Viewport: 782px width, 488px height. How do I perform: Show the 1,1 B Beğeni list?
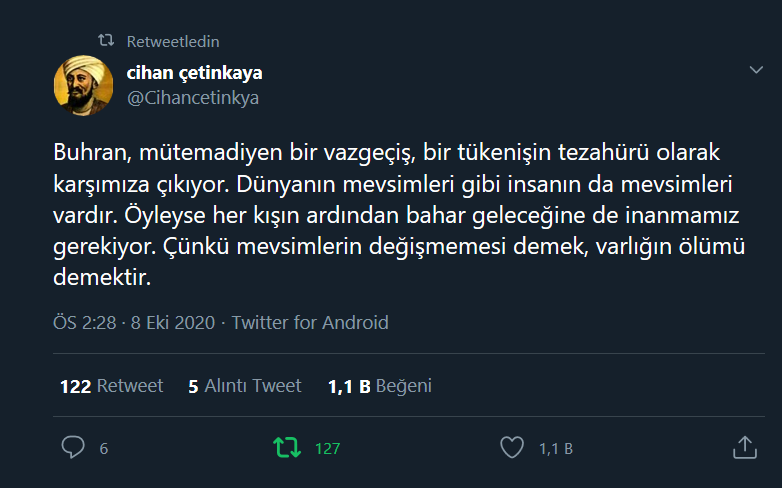380,386
